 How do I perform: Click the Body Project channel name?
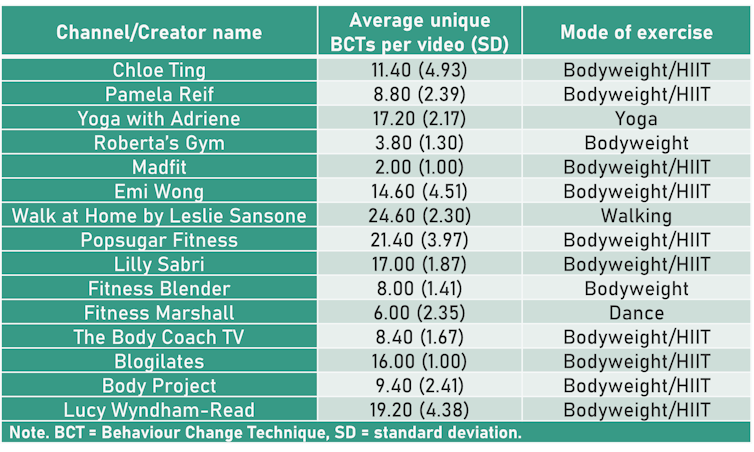[159, 385]
